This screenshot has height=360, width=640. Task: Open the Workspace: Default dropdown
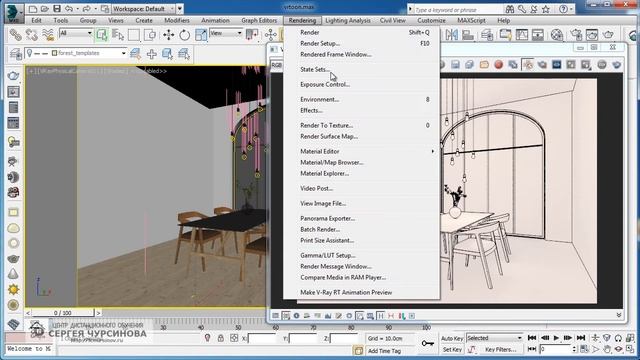pos(144,9)
